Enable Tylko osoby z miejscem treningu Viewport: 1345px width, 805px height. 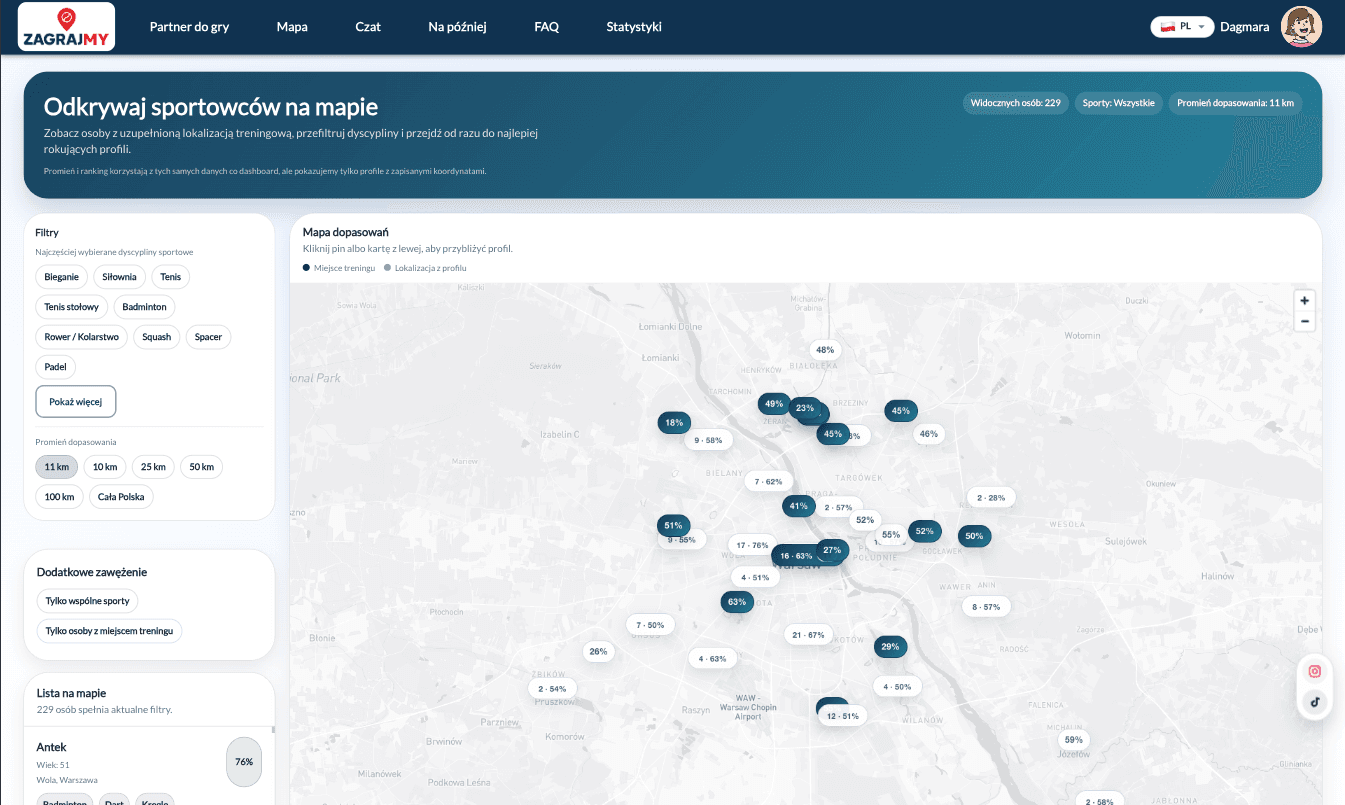click(109, 631)
